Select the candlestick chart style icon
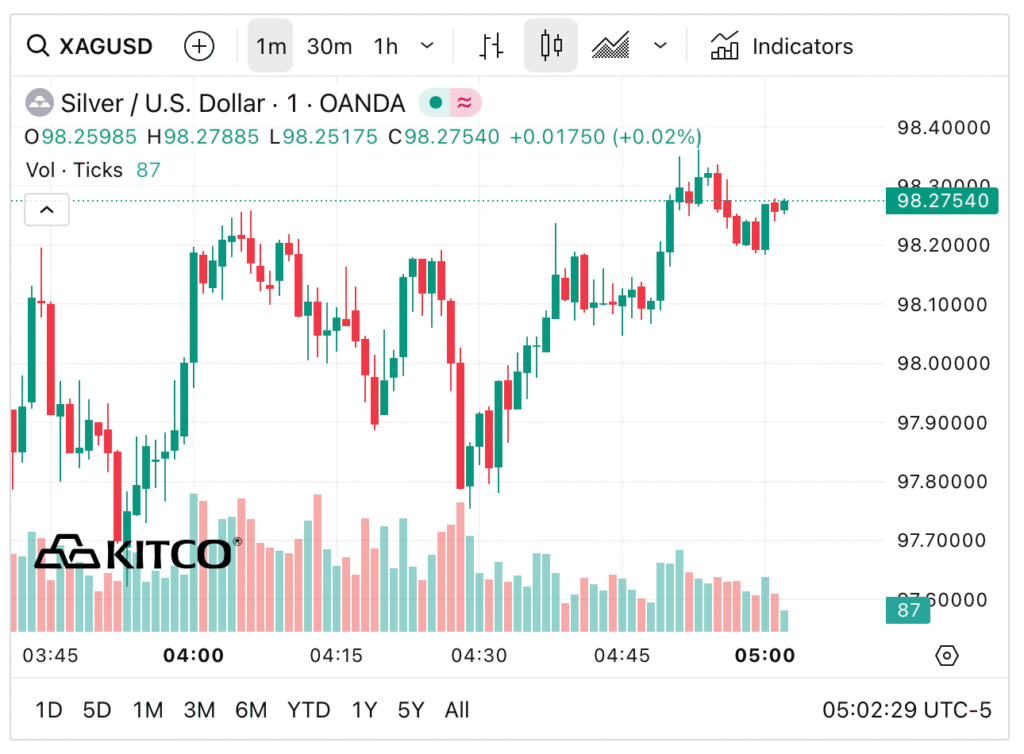 (551, 46)
